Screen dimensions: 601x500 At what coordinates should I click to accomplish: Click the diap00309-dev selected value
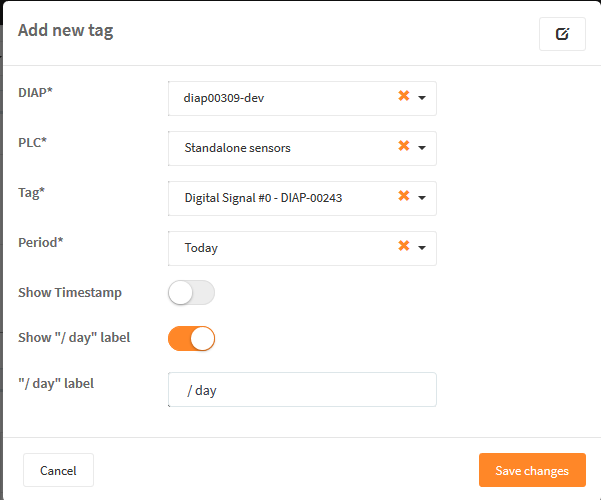coord(224,98)
